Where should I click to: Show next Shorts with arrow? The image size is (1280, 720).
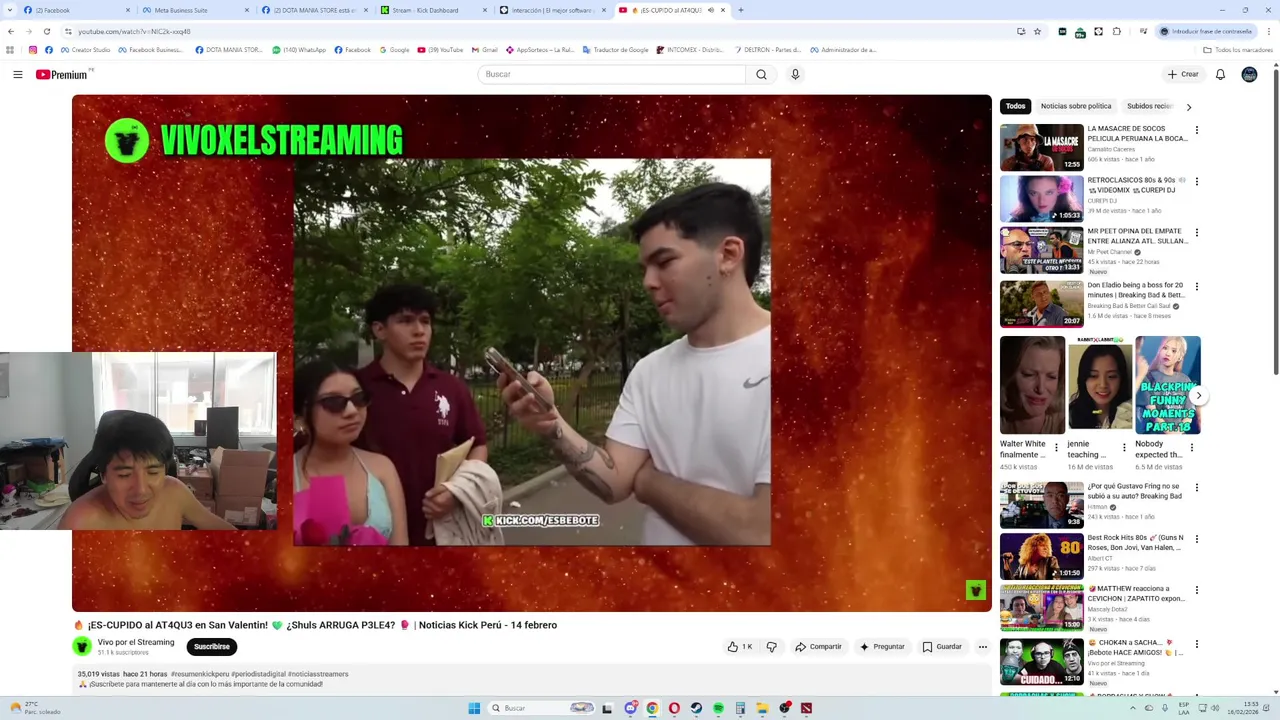(1198, 395)
